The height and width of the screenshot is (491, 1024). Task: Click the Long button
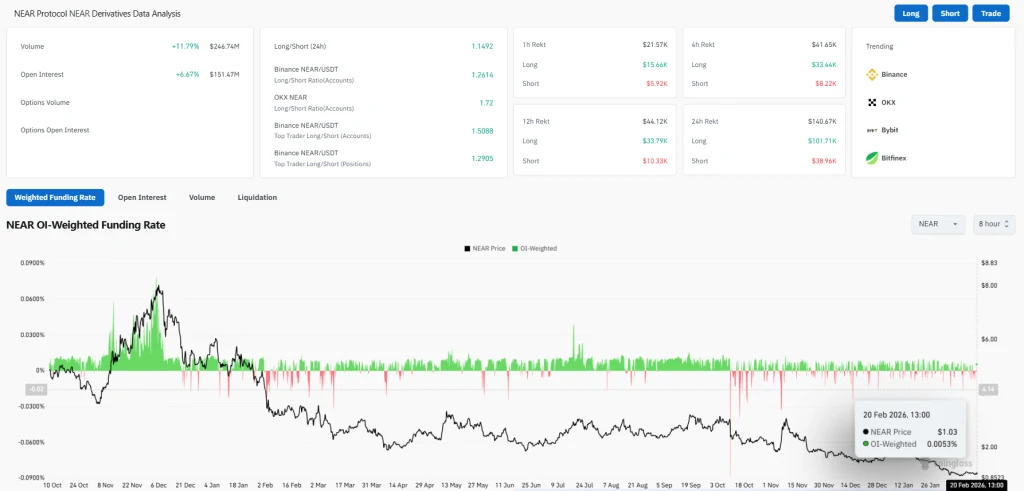click(x=911, y=14)
